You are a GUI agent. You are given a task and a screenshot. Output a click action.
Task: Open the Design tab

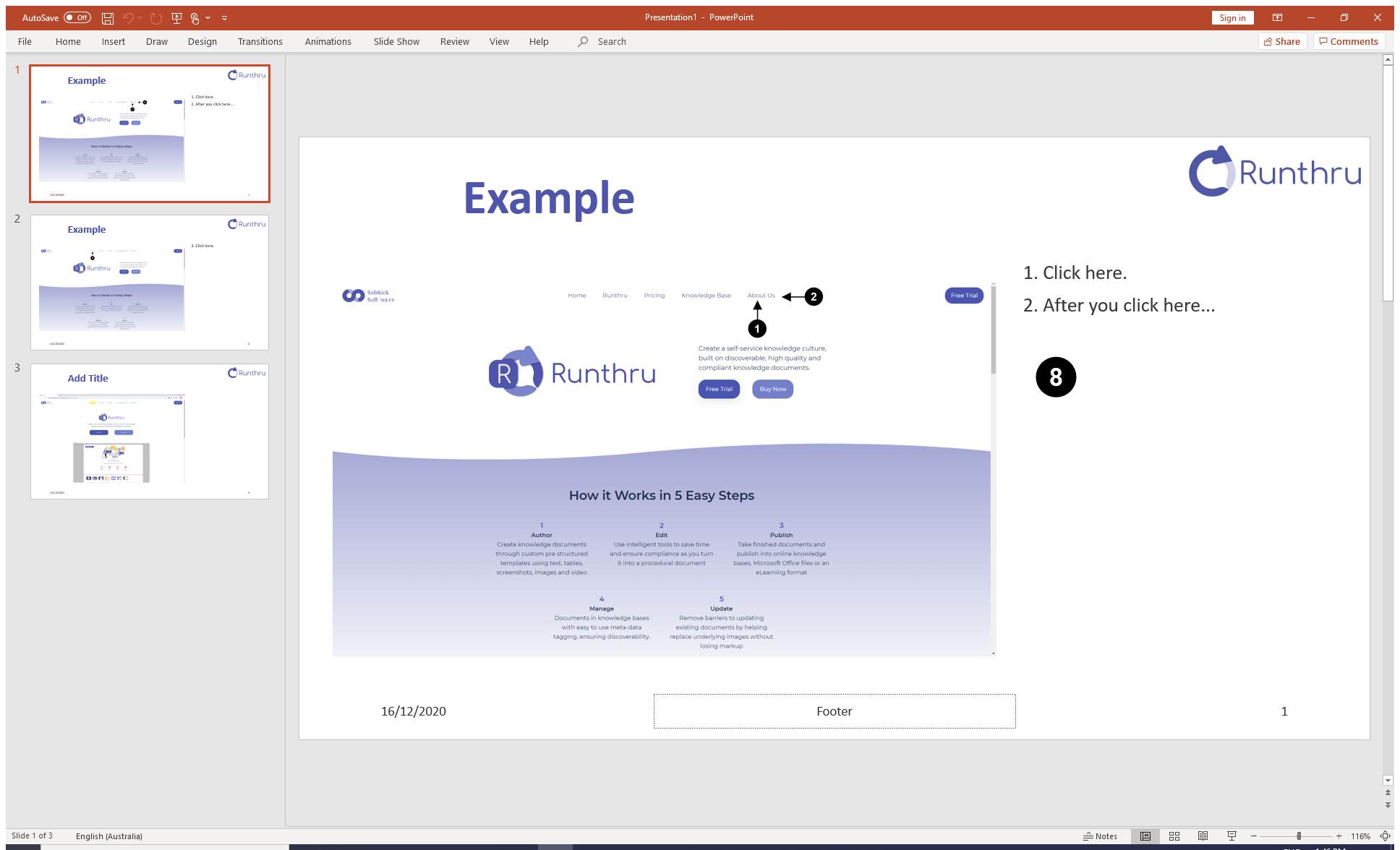(202, 41)
